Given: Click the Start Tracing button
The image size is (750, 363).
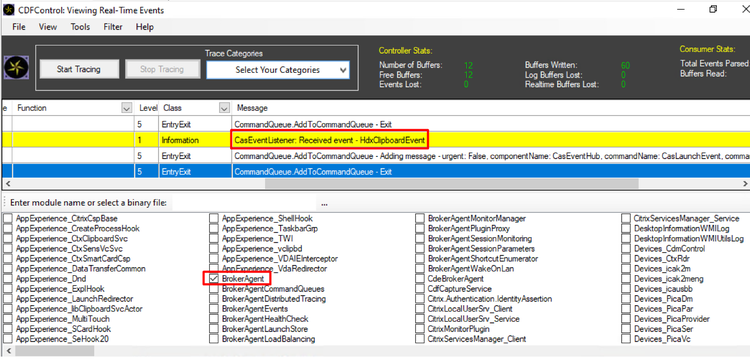Looking at the screenshot, I should point(79,69).
